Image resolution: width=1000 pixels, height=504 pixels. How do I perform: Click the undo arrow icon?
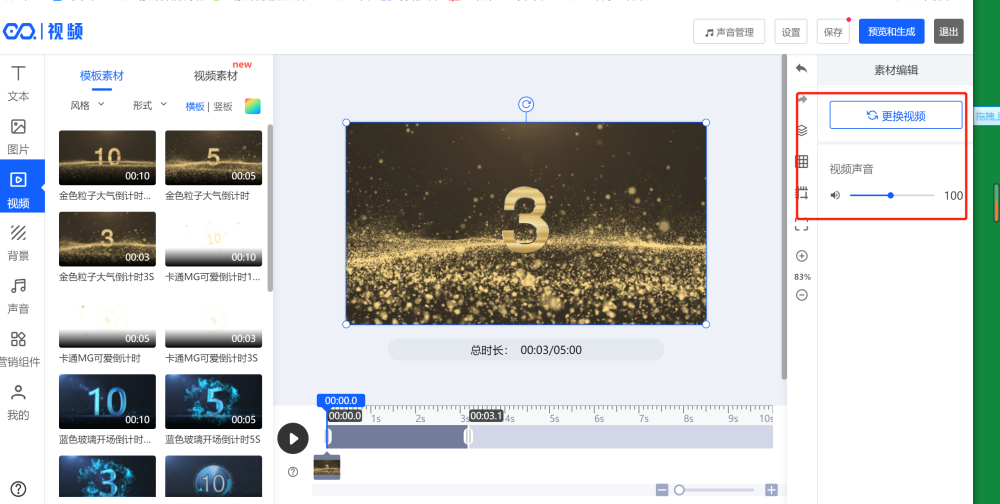click(x=801, y=68)
